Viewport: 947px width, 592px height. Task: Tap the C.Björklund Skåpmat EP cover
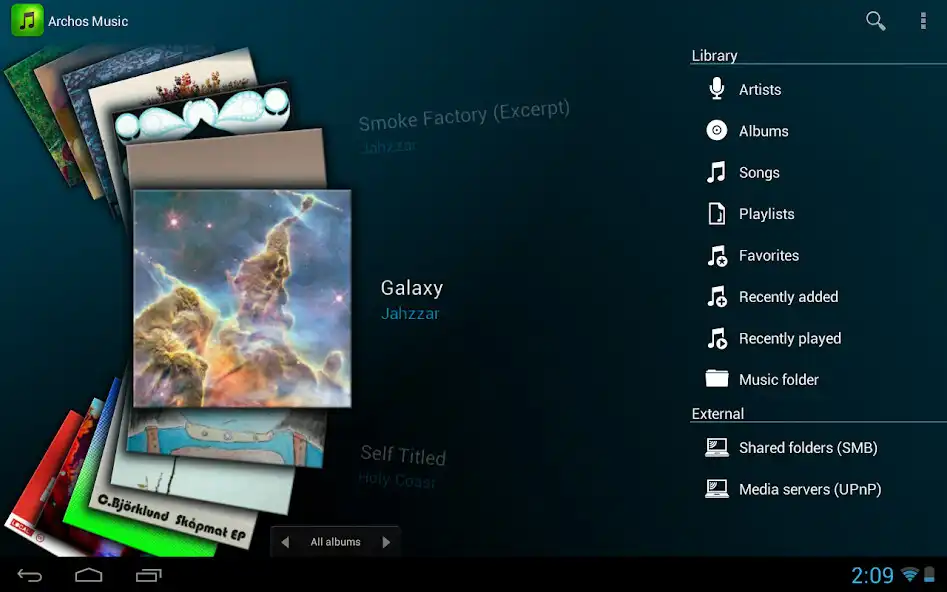[175, 513]
